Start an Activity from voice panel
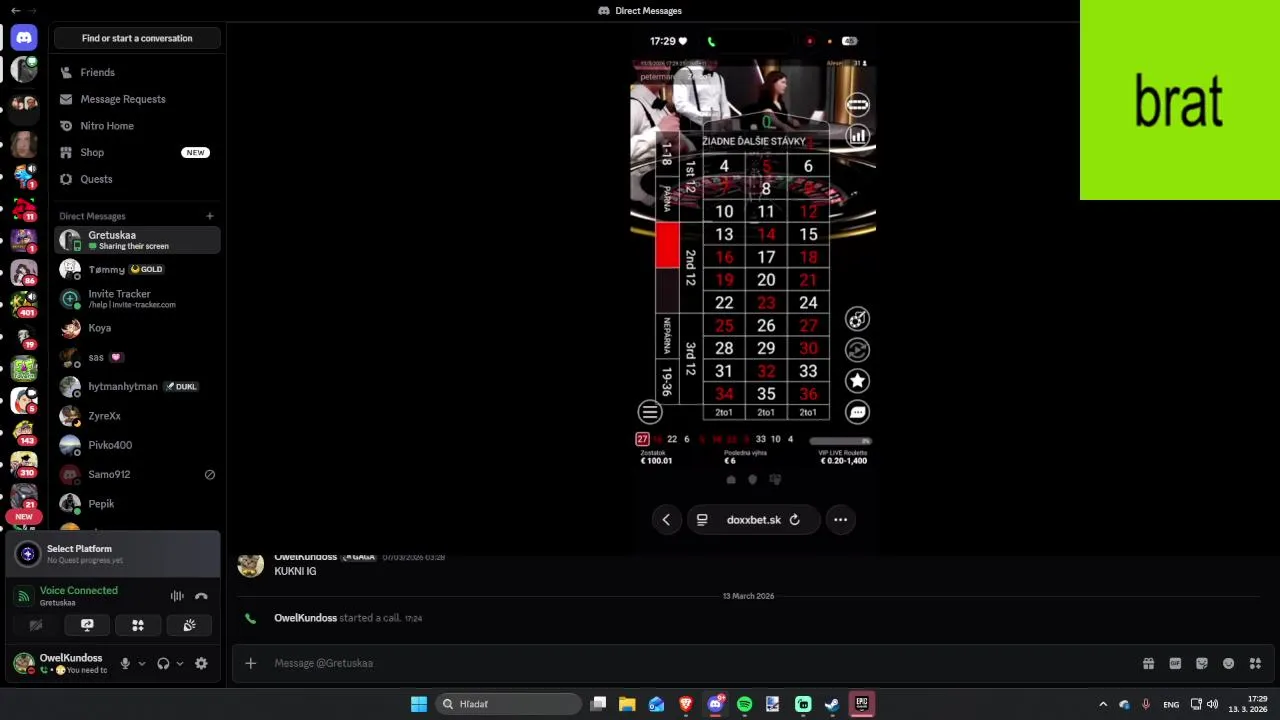The height and width of the screenshot is (720, 1280). [138, 625]
